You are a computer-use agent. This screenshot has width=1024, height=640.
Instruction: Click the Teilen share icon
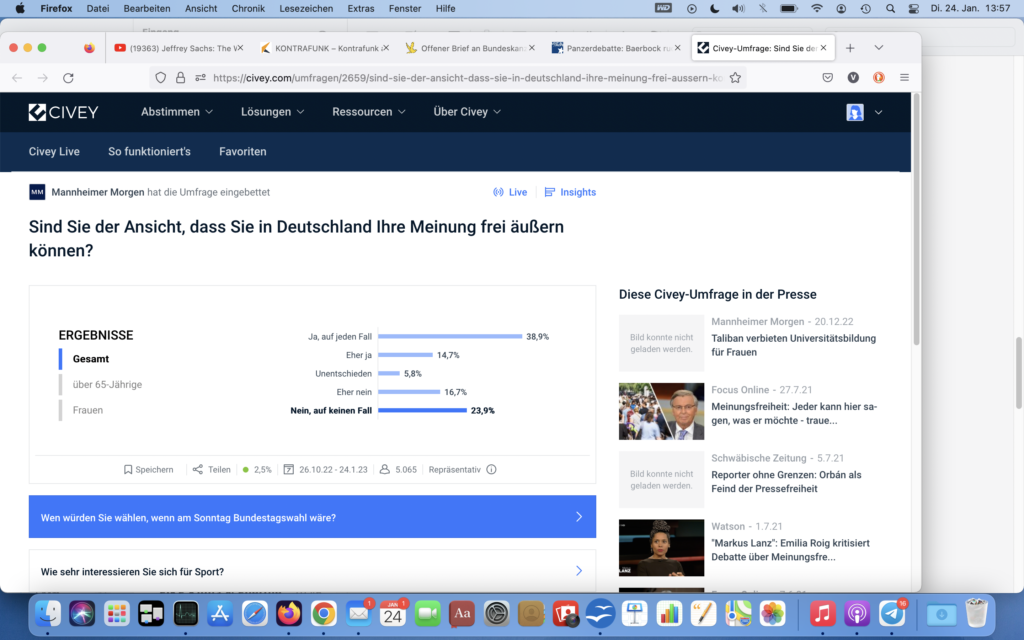tap(198, 469)
